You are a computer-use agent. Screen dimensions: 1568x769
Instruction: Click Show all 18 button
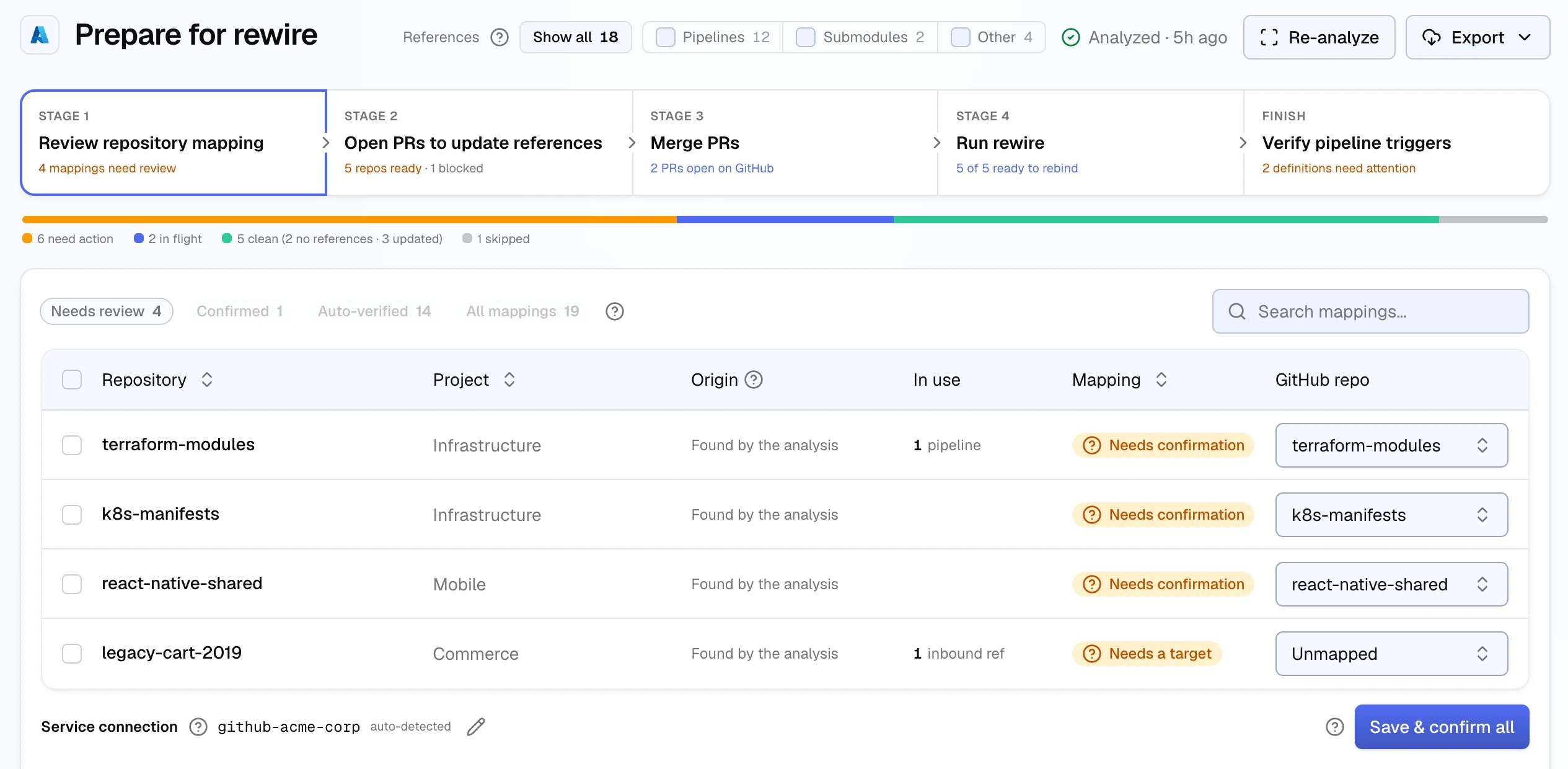[x=576, y=37]
